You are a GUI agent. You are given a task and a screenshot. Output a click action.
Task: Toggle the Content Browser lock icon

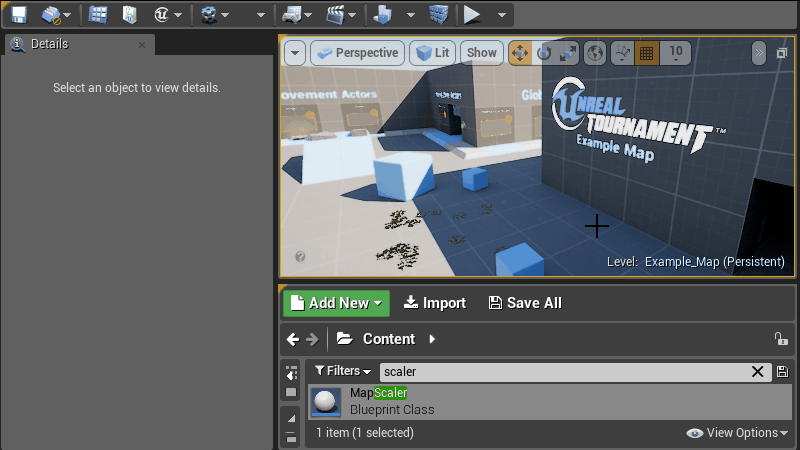[781, 339]
